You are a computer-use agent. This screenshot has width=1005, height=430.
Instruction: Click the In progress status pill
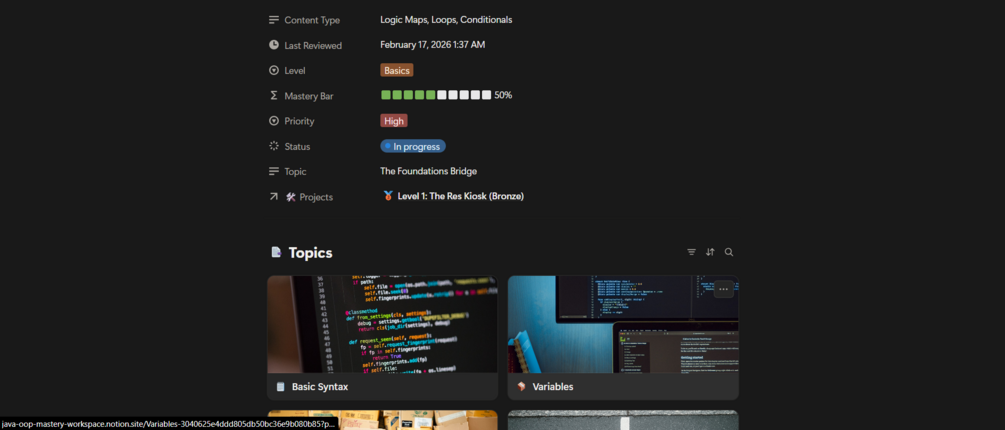(x=413, y=146)
